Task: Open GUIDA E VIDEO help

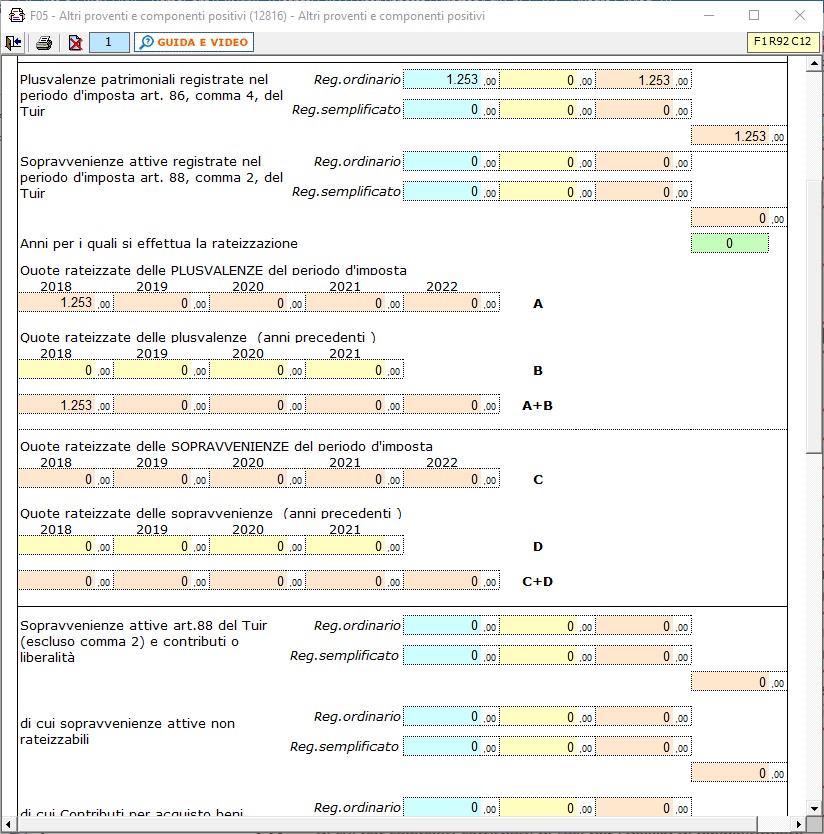Action: pyautogui.click(x=194, y=42)
